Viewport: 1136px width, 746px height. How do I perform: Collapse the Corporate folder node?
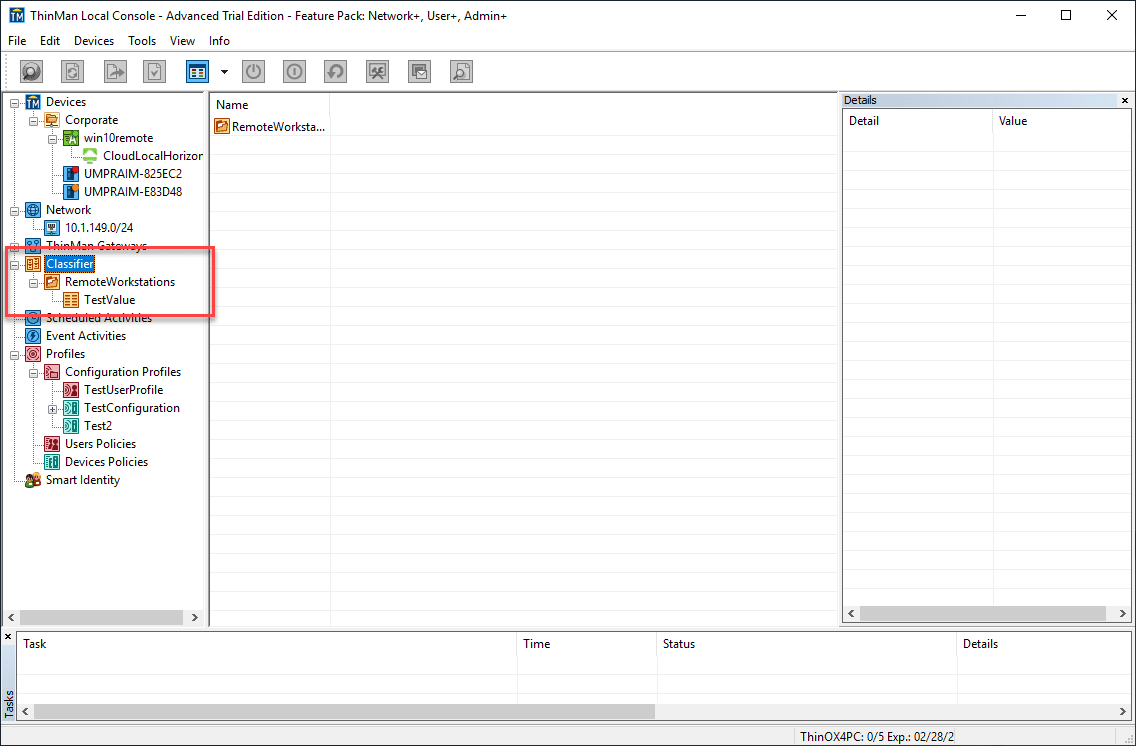(x=33, y=121)
